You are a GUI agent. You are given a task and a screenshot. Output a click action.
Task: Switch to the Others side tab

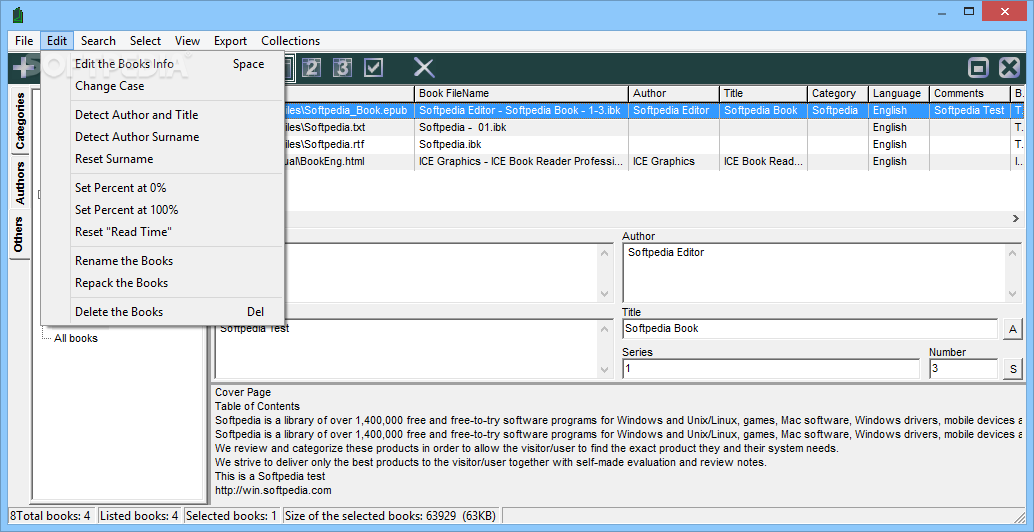[x=20, y=234]
